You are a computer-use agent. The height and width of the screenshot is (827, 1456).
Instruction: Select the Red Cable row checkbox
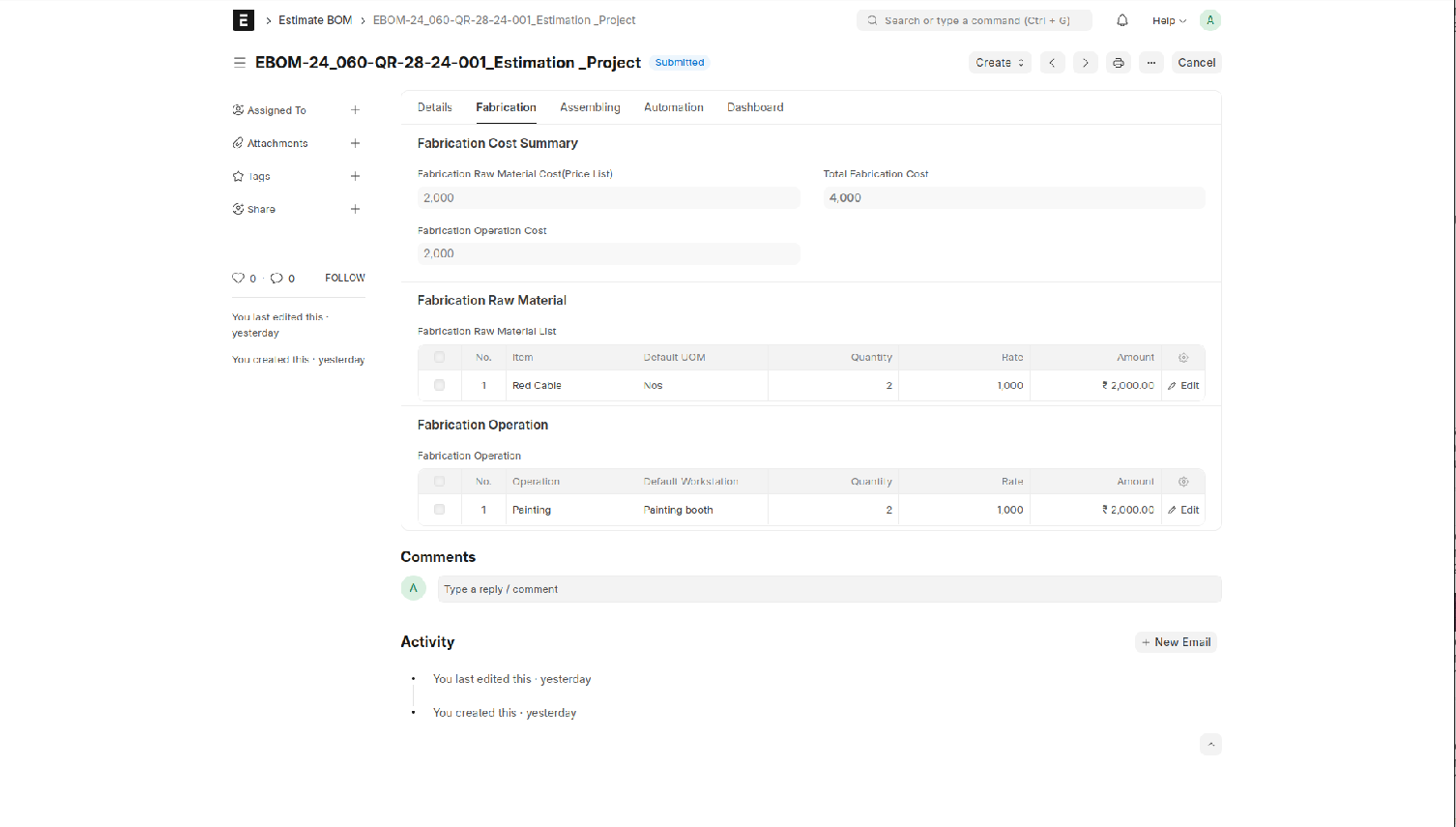point(439,385)
